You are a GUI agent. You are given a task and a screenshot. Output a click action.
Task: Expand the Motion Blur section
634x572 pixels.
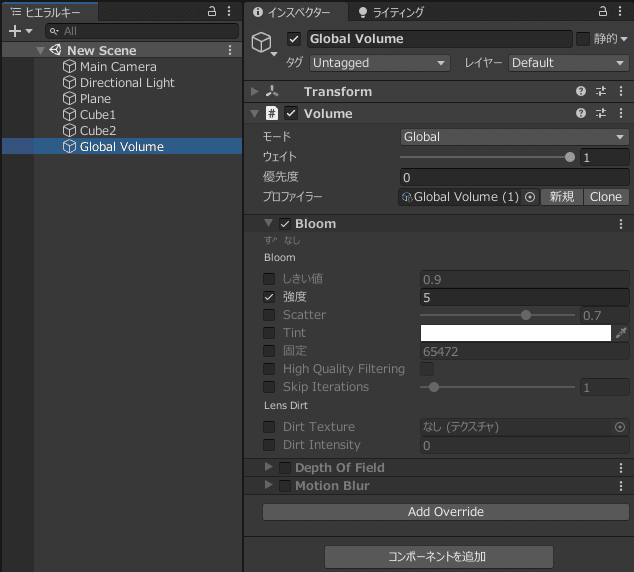[x=268, y=485]
